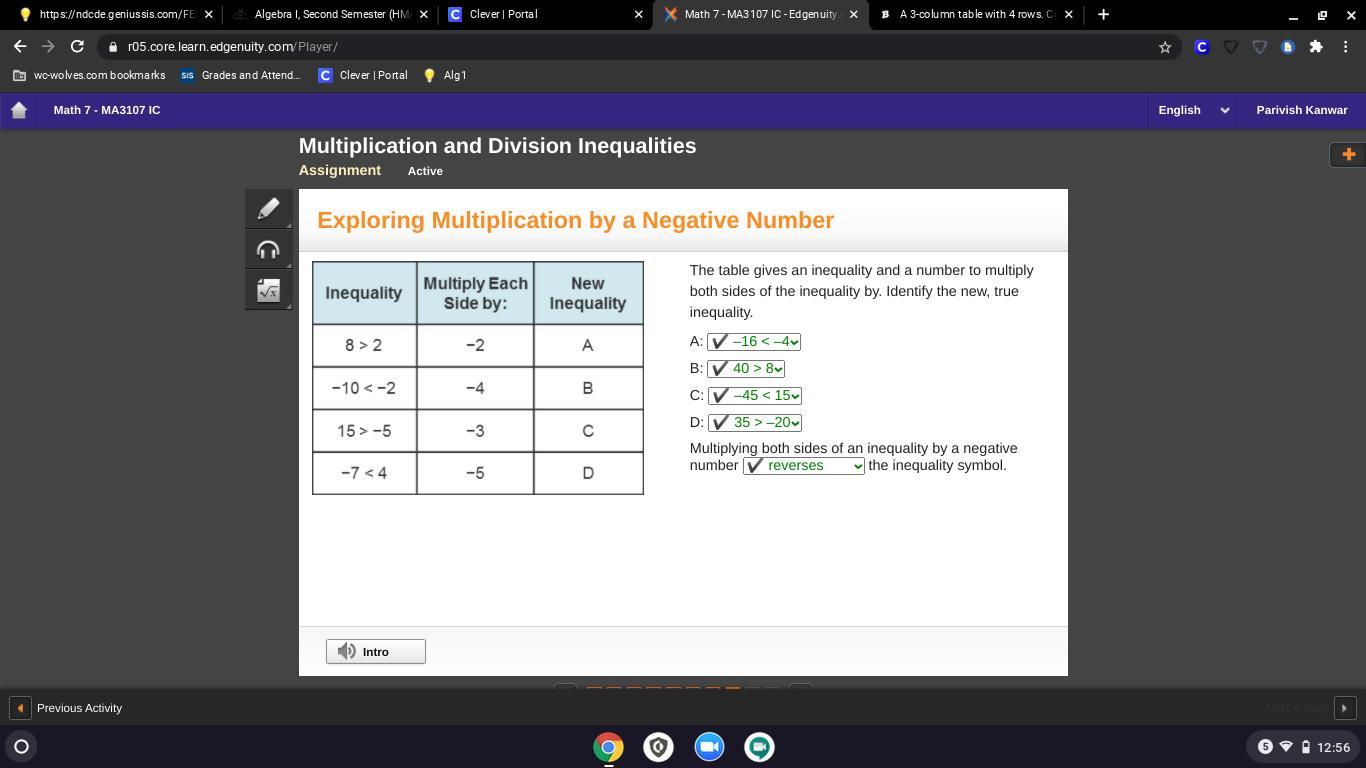Open the system tray clock showing 12:56
The image size is (1366, 768).
(1334, 747)
